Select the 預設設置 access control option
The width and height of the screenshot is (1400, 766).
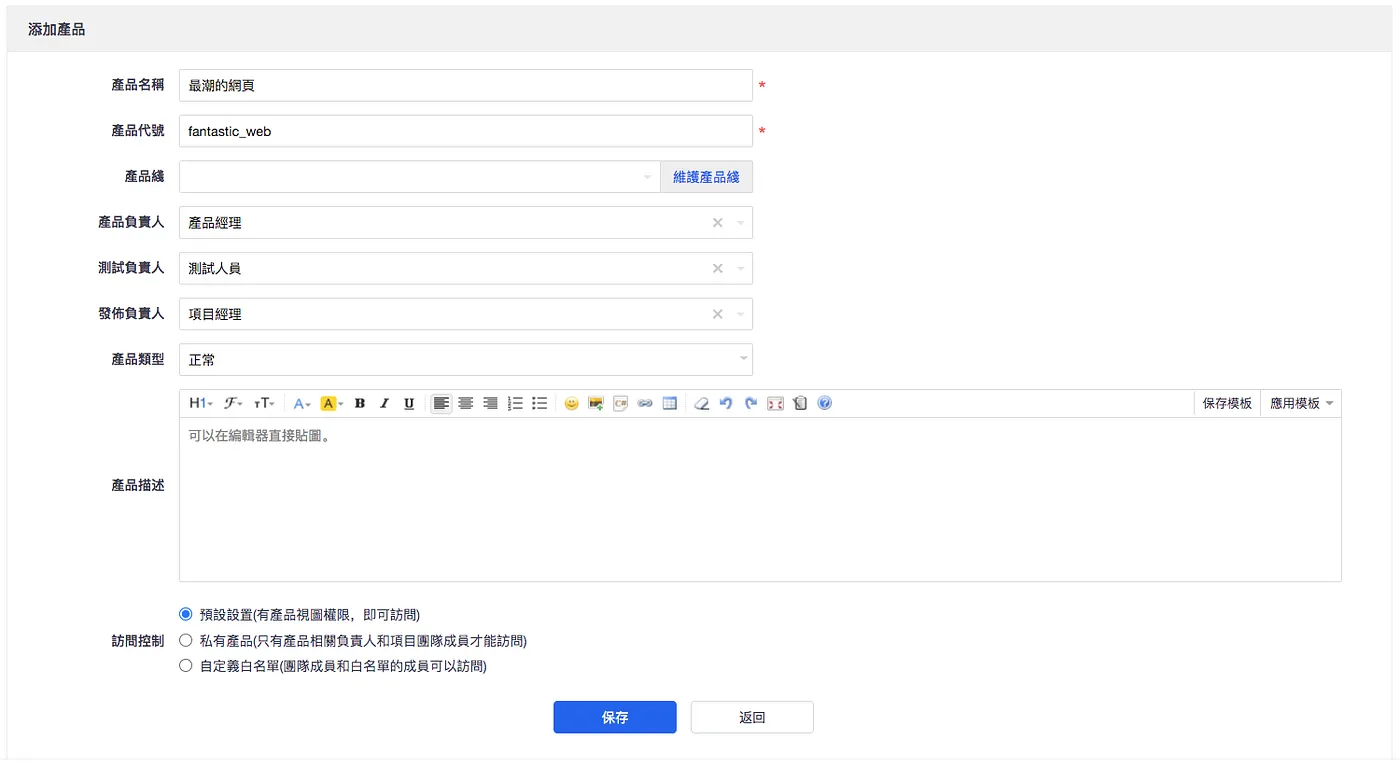[185, 614]
